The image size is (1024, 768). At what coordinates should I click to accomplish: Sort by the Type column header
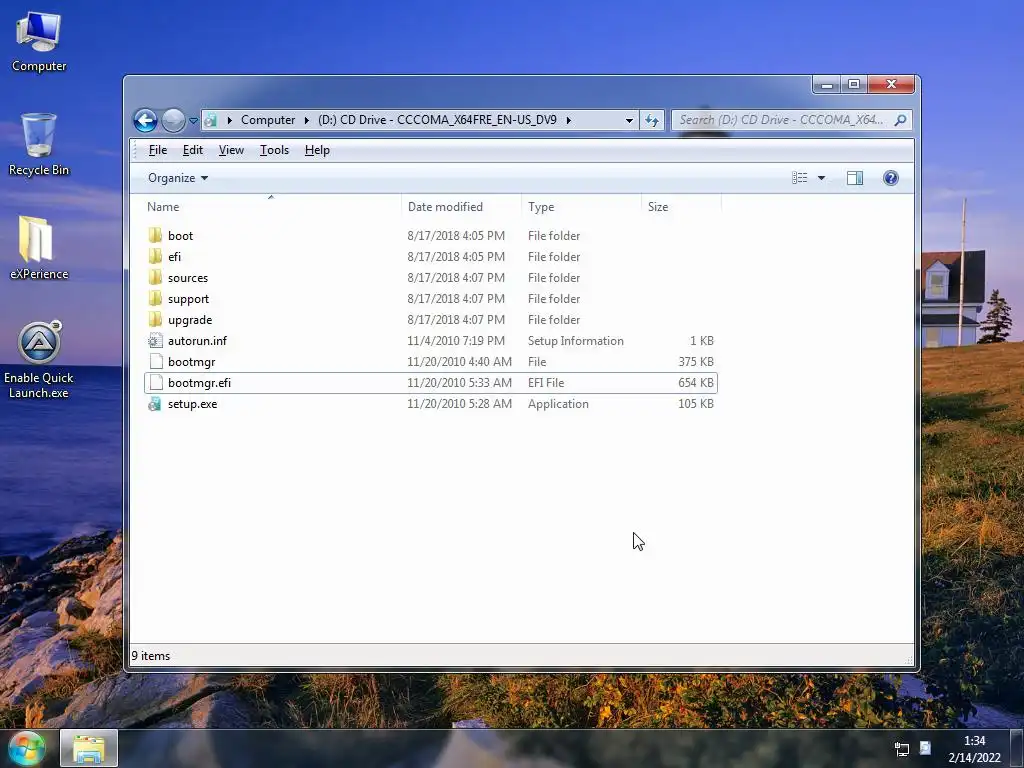pyautogui.click(x=581, y=207)
